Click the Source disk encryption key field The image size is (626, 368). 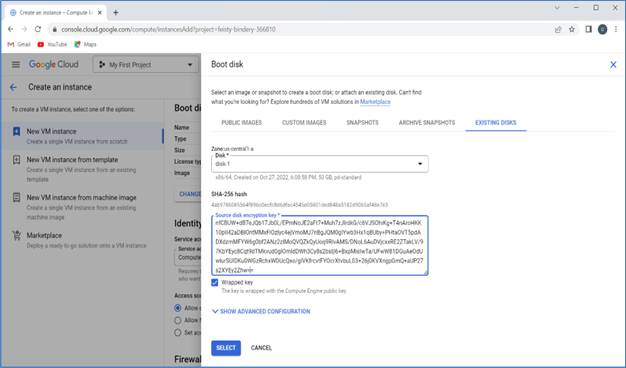(320, 246)
